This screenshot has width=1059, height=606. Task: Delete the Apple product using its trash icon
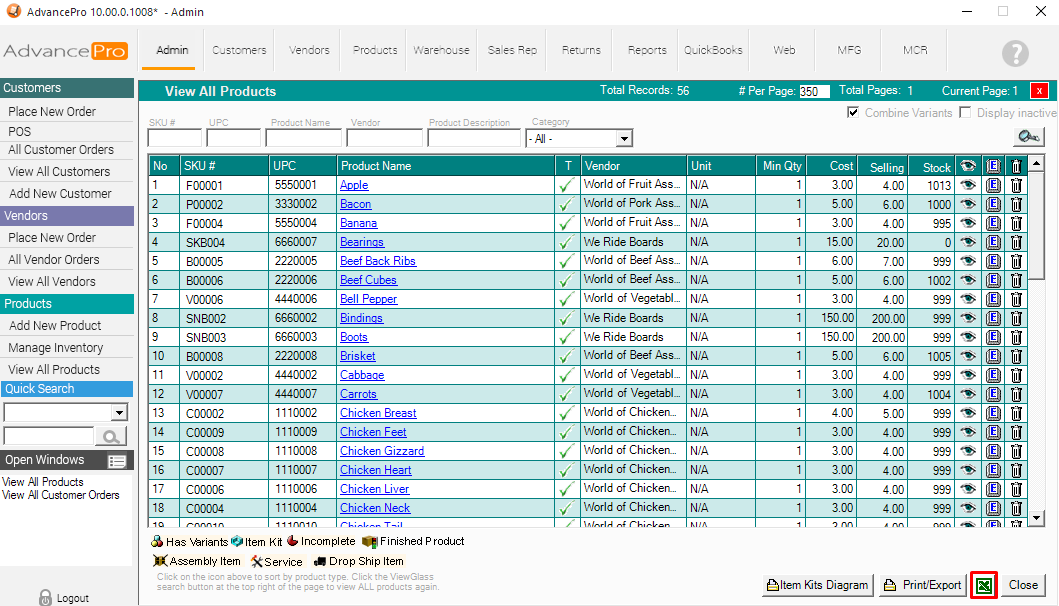(x=1016, y=185)
